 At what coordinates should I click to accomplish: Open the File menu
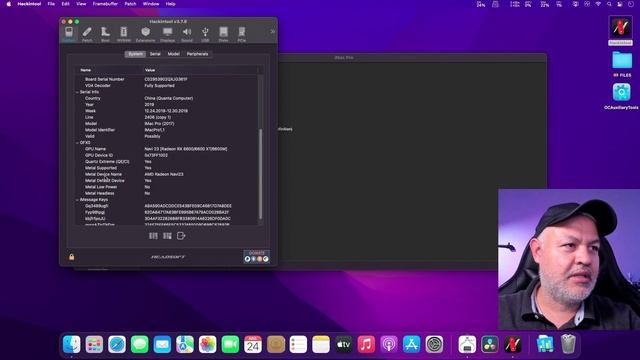click(51, 4)
